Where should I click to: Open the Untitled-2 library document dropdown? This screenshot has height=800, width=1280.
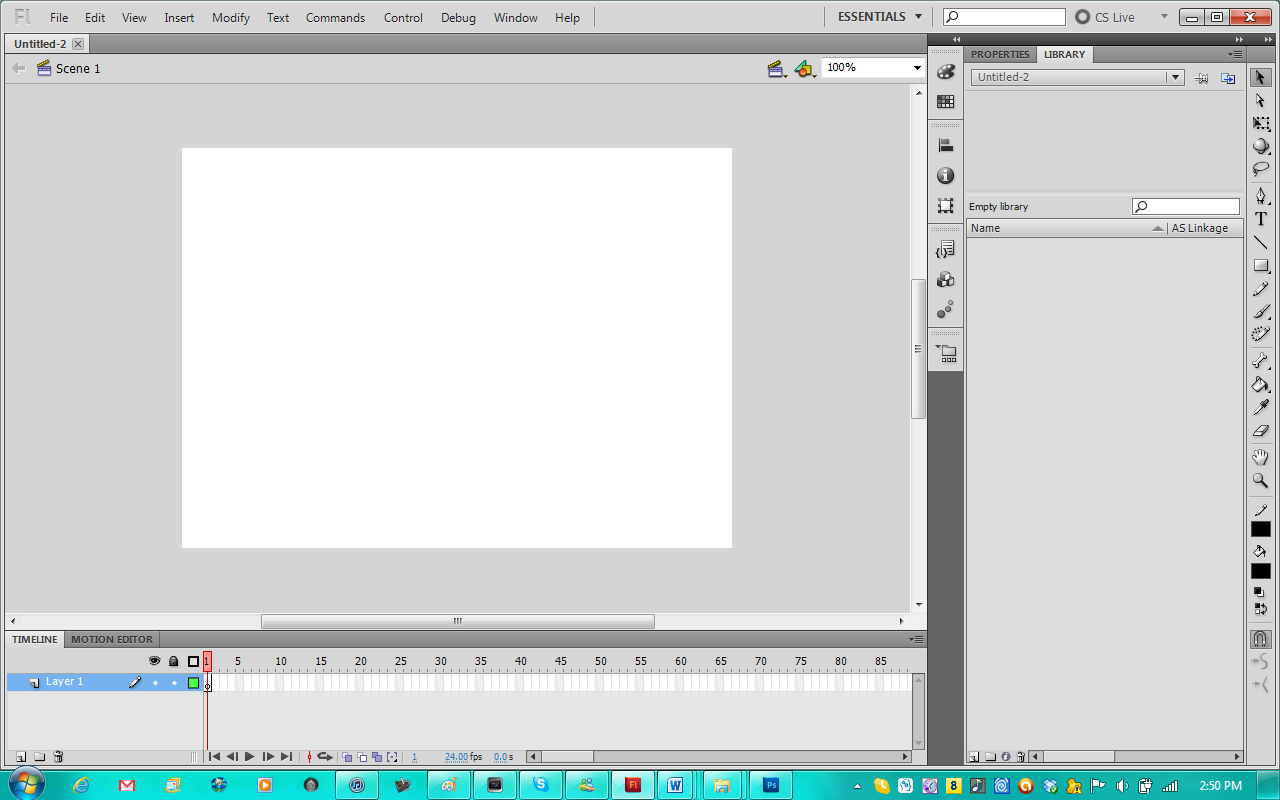[x=1077, y=77]
